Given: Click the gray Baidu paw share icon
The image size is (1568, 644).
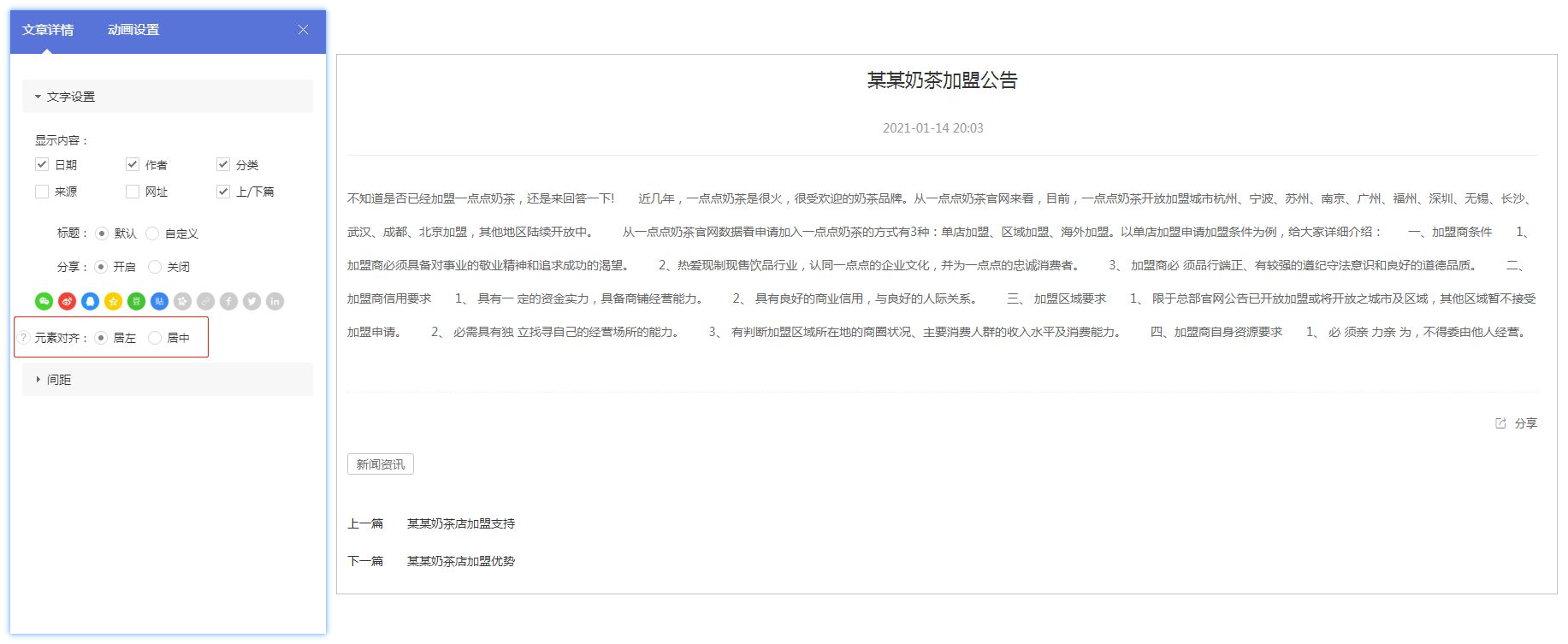Looking at the screenshot, I should tap(182, 301).
